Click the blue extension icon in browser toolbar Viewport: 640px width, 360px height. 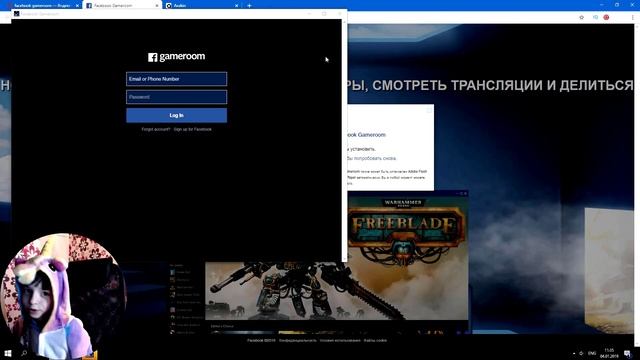tap(596, 17)
